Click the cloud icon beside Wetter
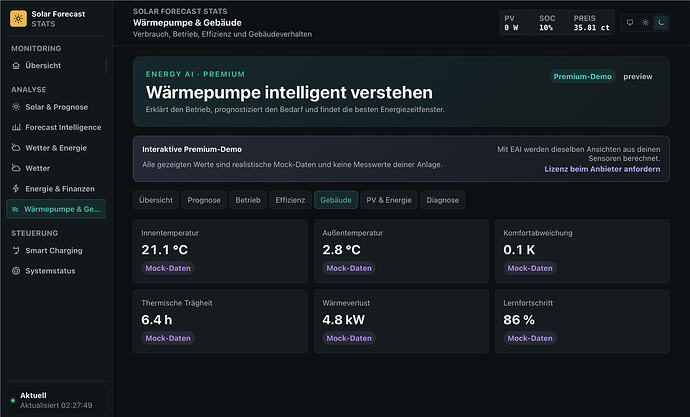The width and height of the screenshot is (690, 417). (x=16, y=168)
